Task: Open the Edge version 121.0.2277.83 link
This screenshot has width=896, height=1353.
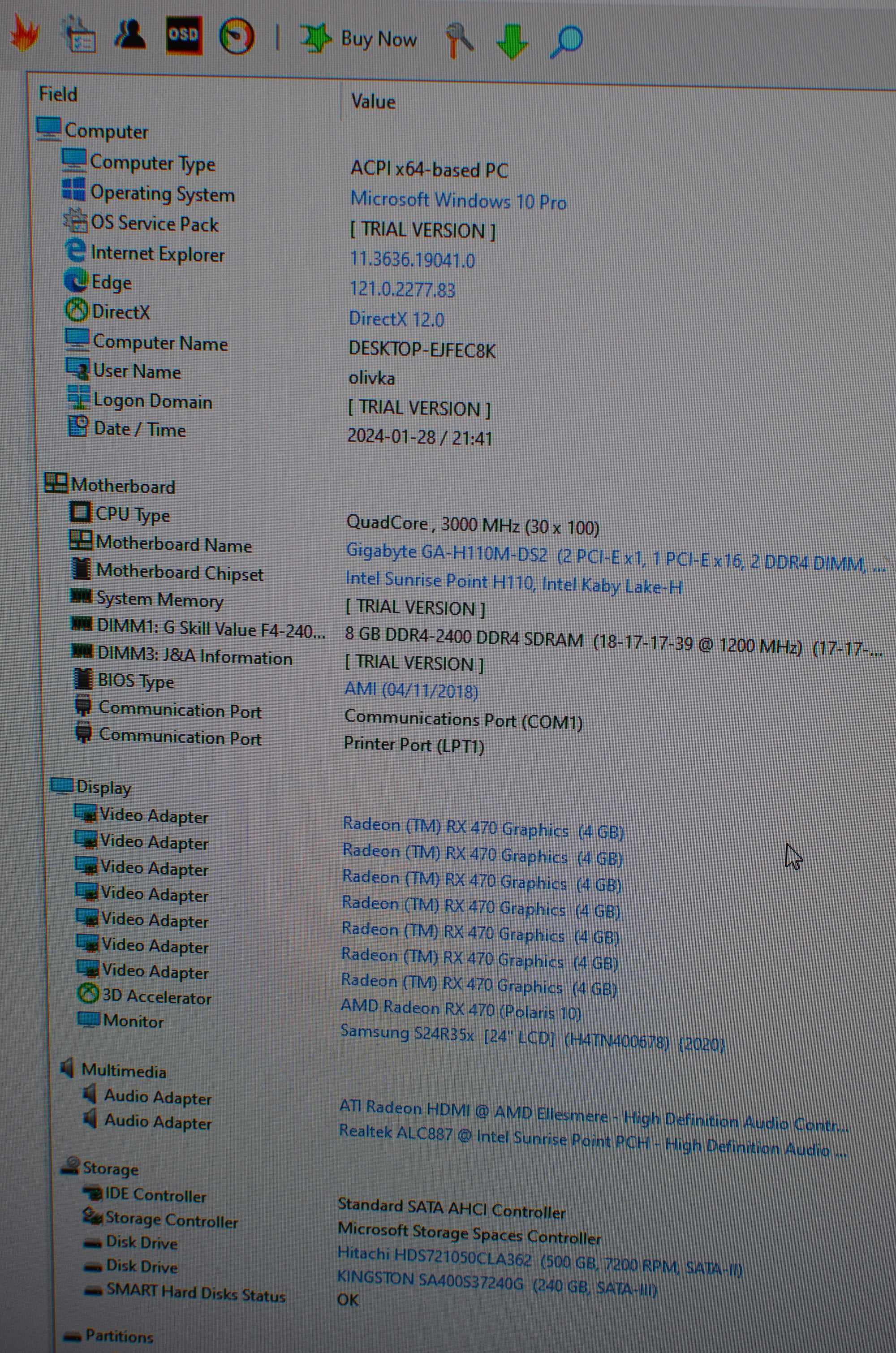Action: pos(402,289)
